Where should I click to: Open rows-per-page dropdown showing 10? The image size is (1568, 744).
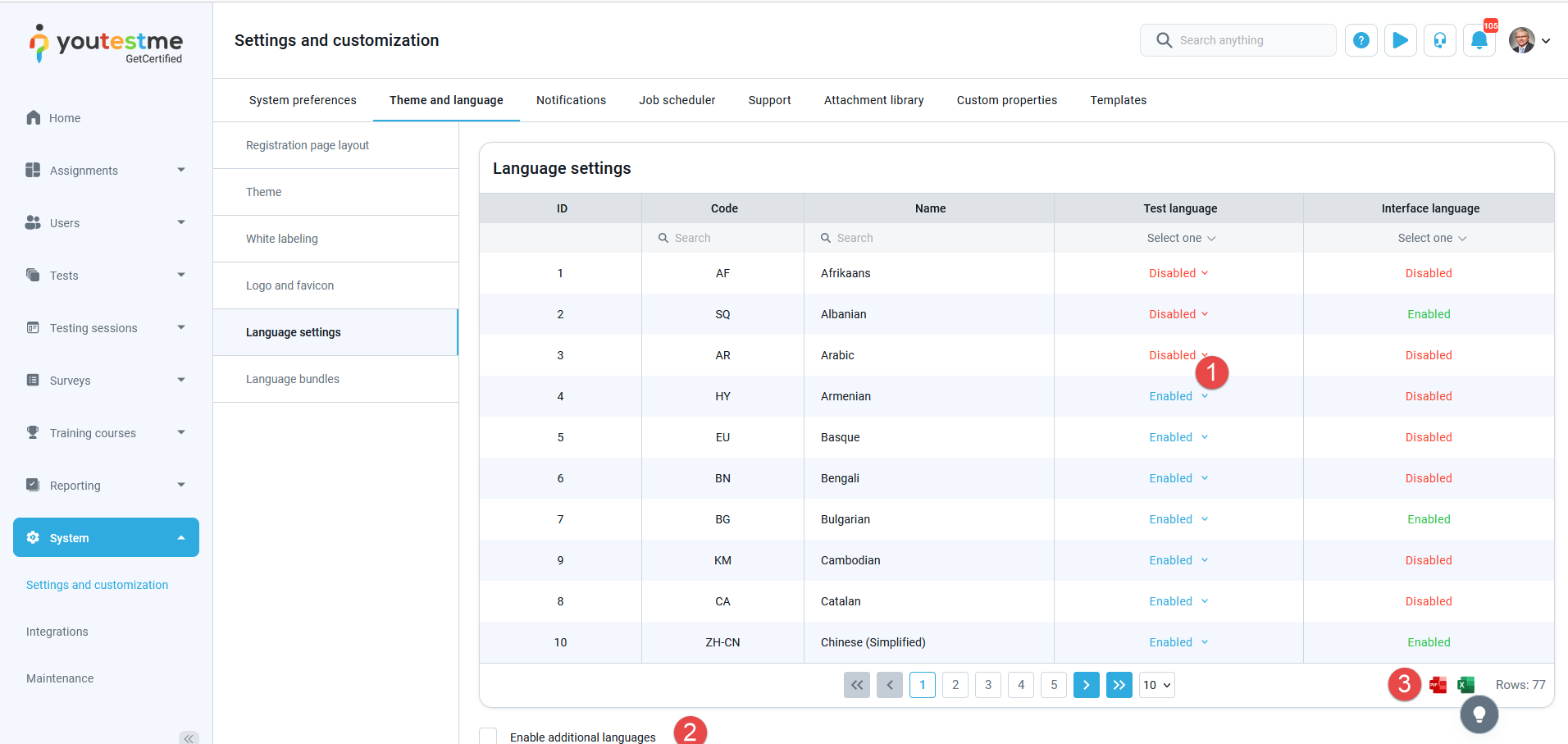click(1156, 685)
